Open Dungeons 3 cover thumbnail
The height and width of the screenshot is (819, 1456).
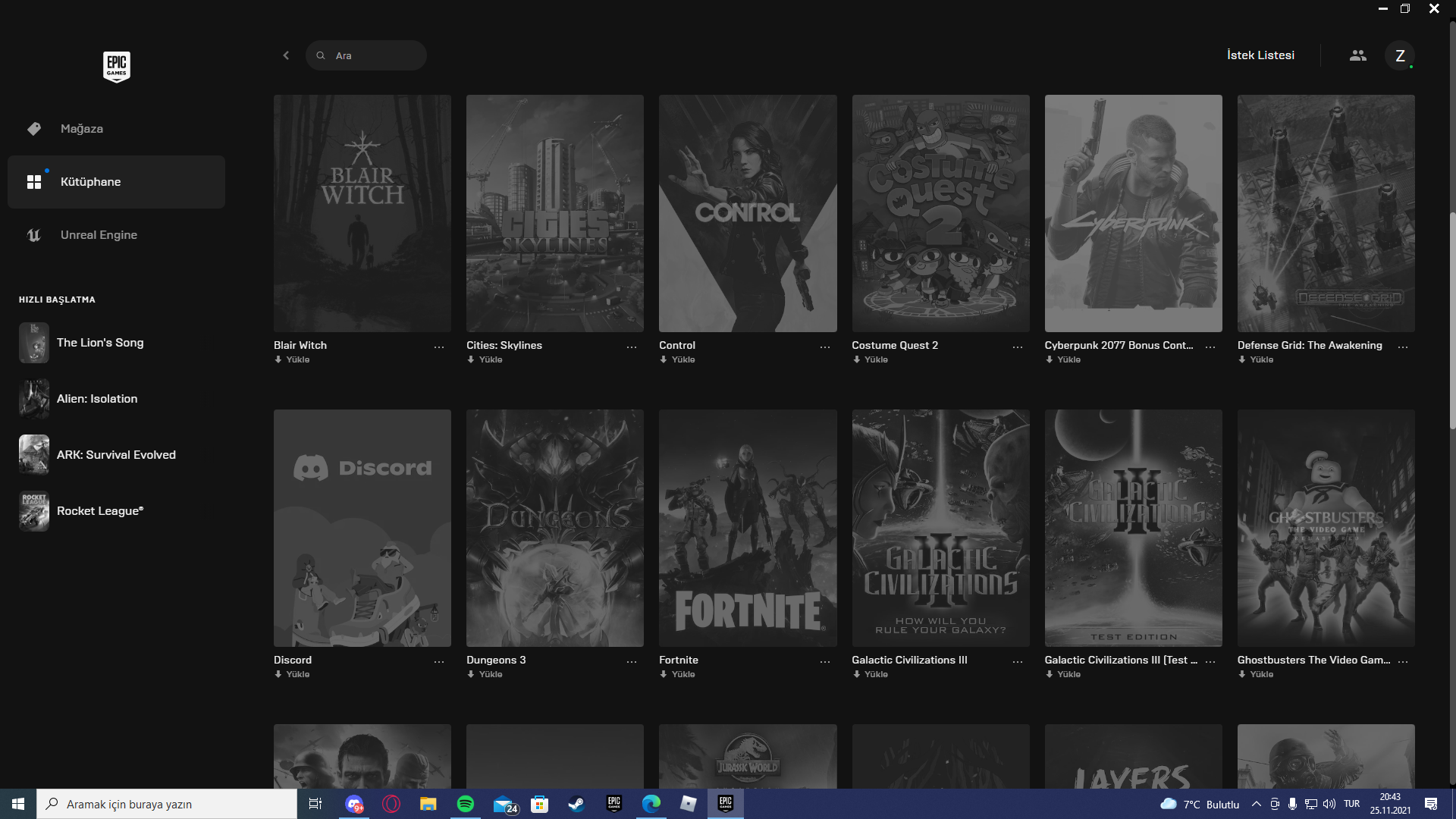pos(555,528)
